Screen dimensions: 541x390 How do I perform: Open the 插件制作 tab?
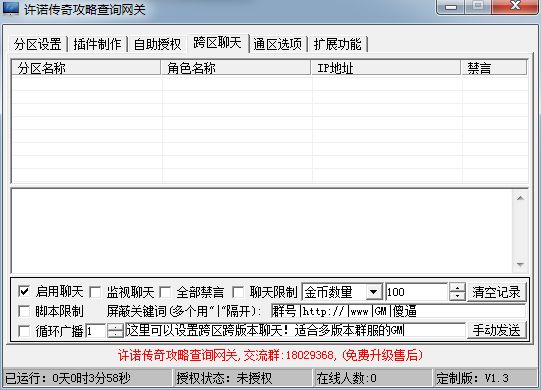click(x=97, y=44)
